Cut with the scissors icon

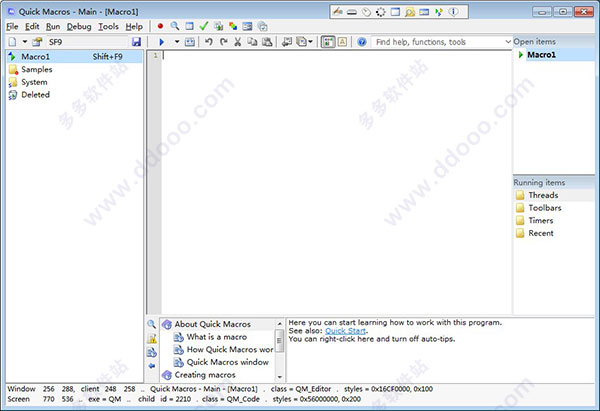tap(238, 42)
